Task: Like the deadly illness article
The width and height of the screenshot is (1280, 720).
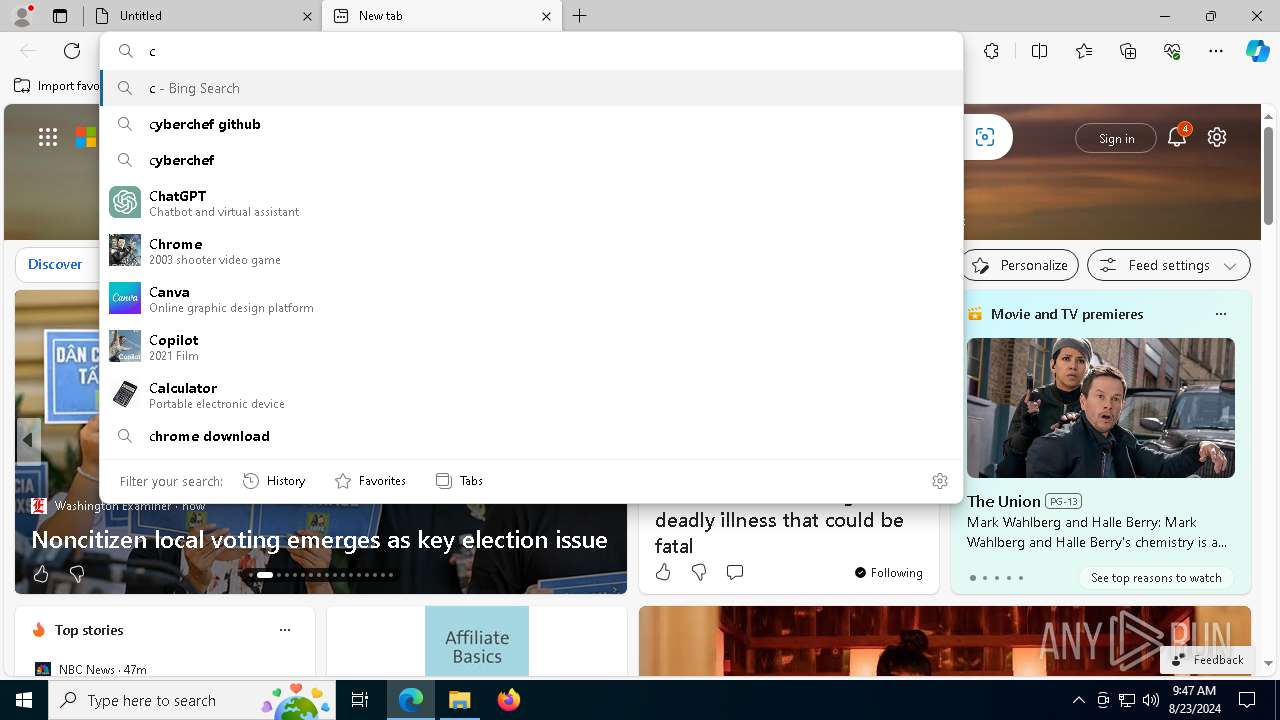Action: pos(663,572)
